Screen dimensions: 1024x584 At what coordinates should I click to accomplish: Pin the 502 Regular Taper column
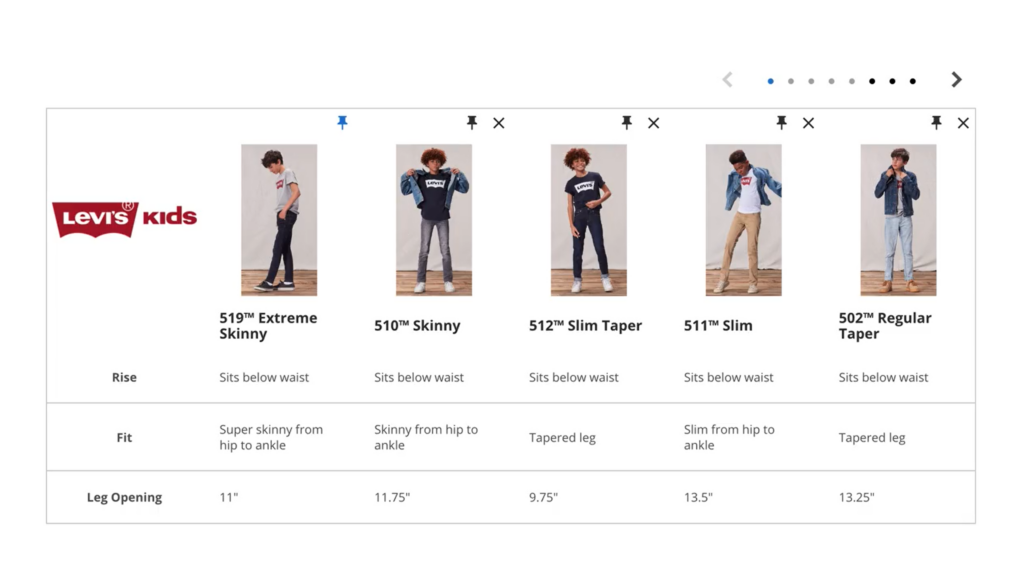[936, 122]
